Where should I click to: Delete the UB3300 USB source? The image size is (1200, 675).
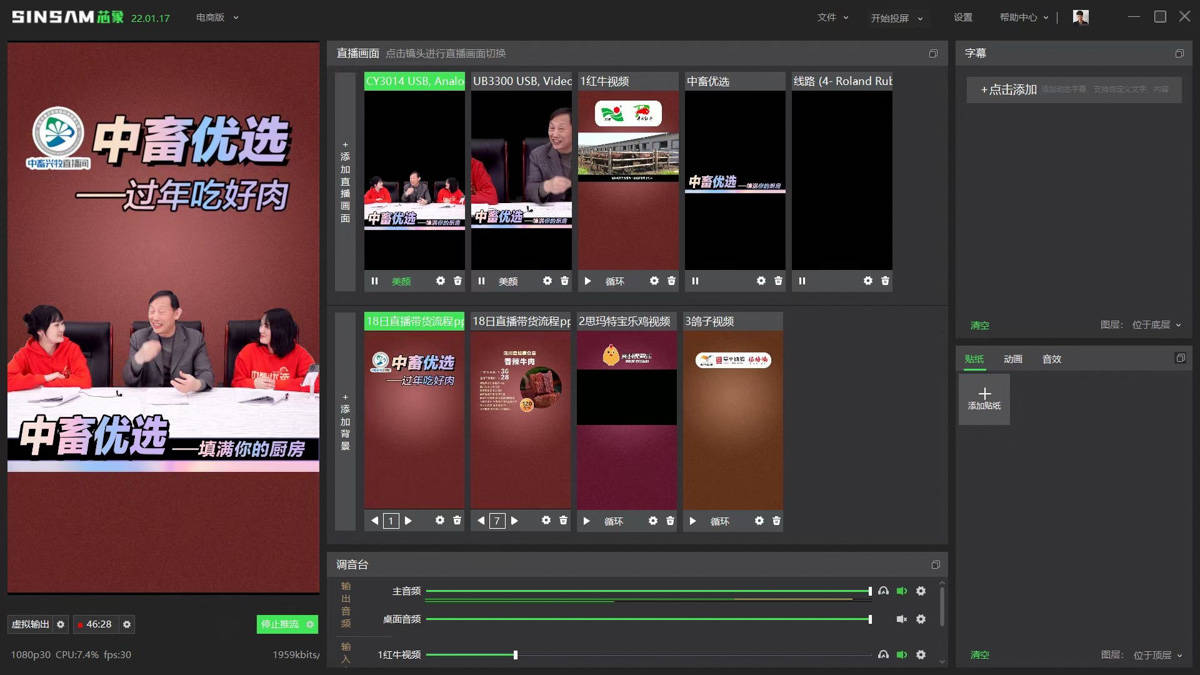coord(565,281)
